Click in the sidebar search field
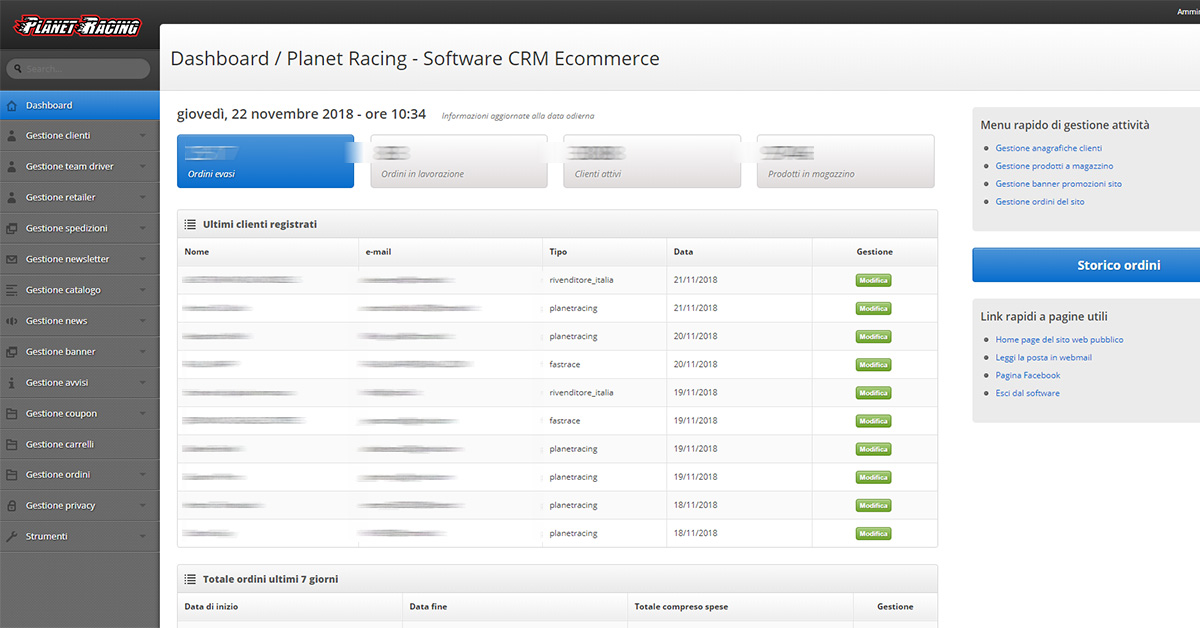 (x=78, y=69)
